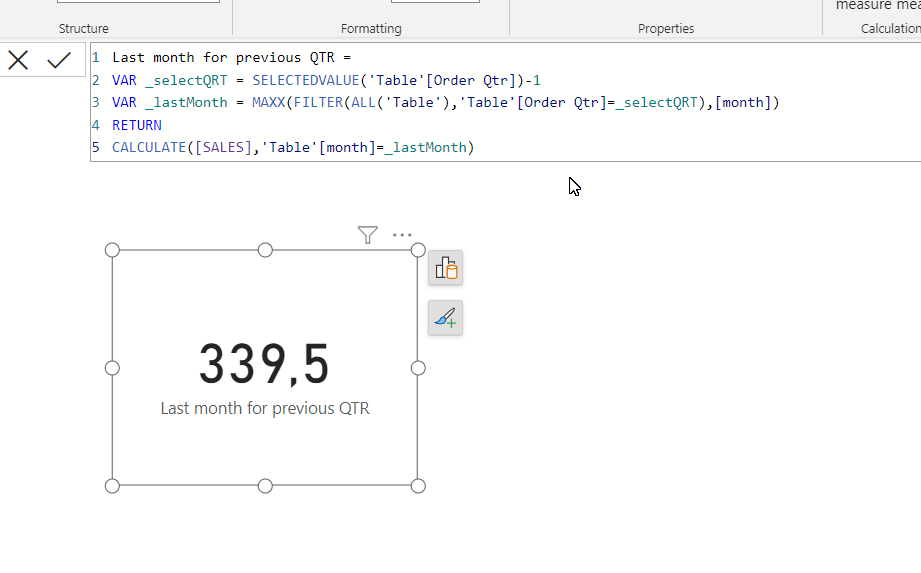
Task: Commit the measure with the checkmark icon
Action: 59,60
